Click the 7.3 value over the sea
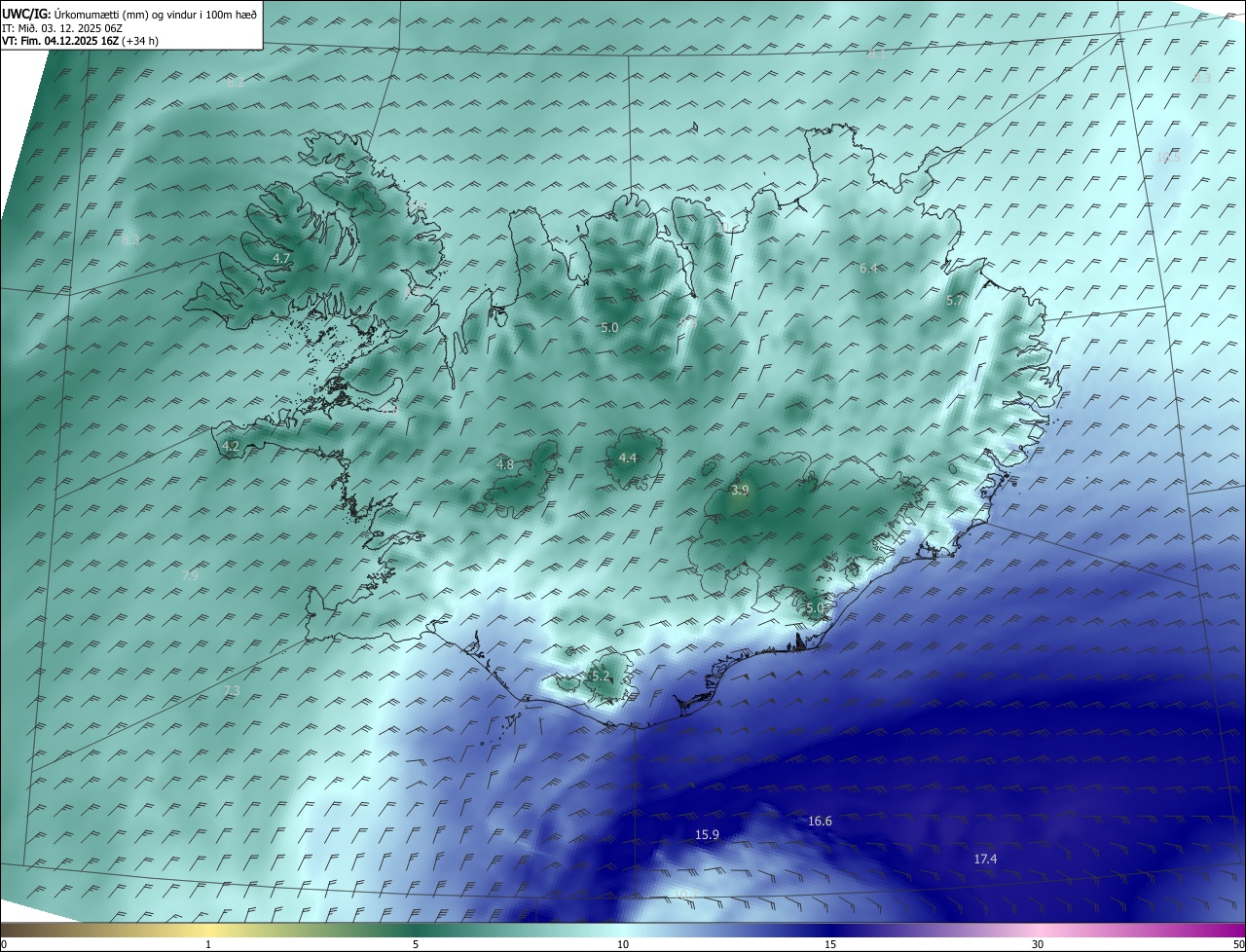The height and width of the screenshot is (952, 1246). point(232,691)
